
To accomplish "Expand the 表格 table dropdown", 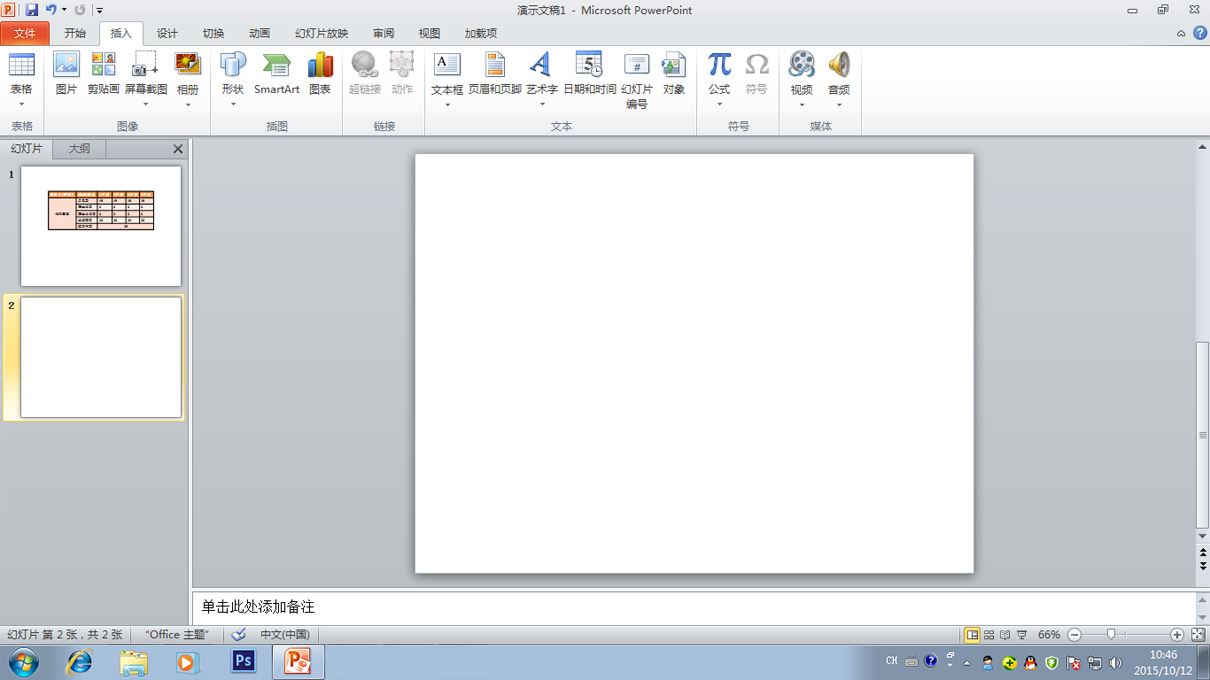I will pyautogui.click(x=21, y=104).
